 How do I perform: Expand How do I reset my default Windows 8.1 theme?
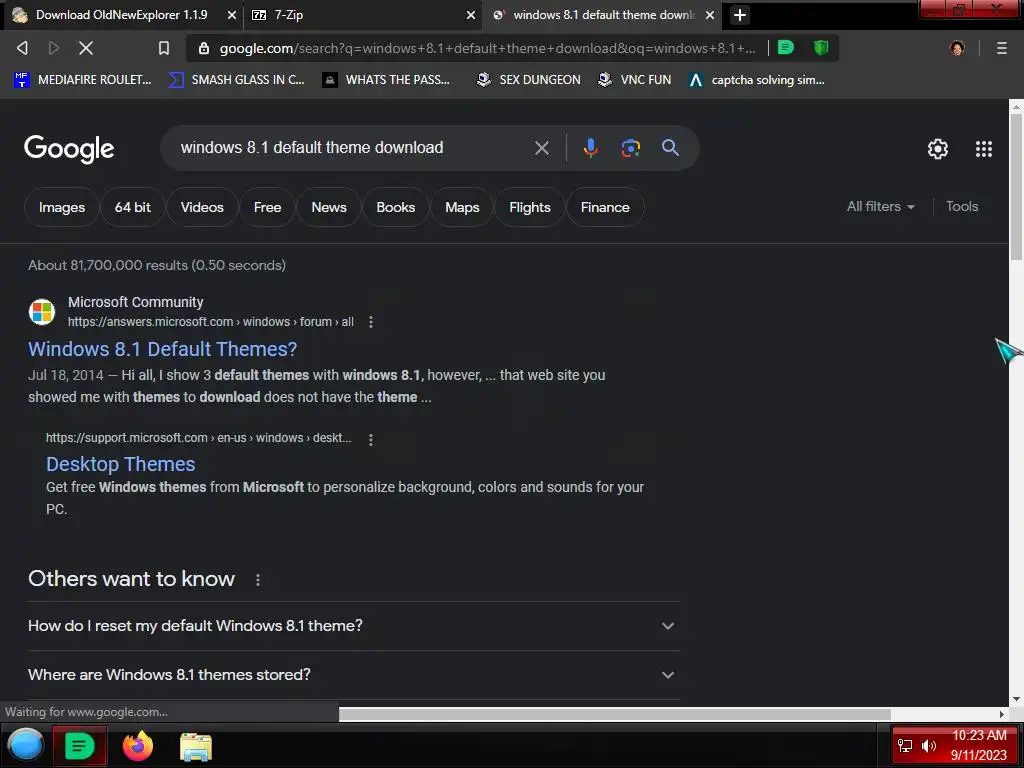pos(353,626)
